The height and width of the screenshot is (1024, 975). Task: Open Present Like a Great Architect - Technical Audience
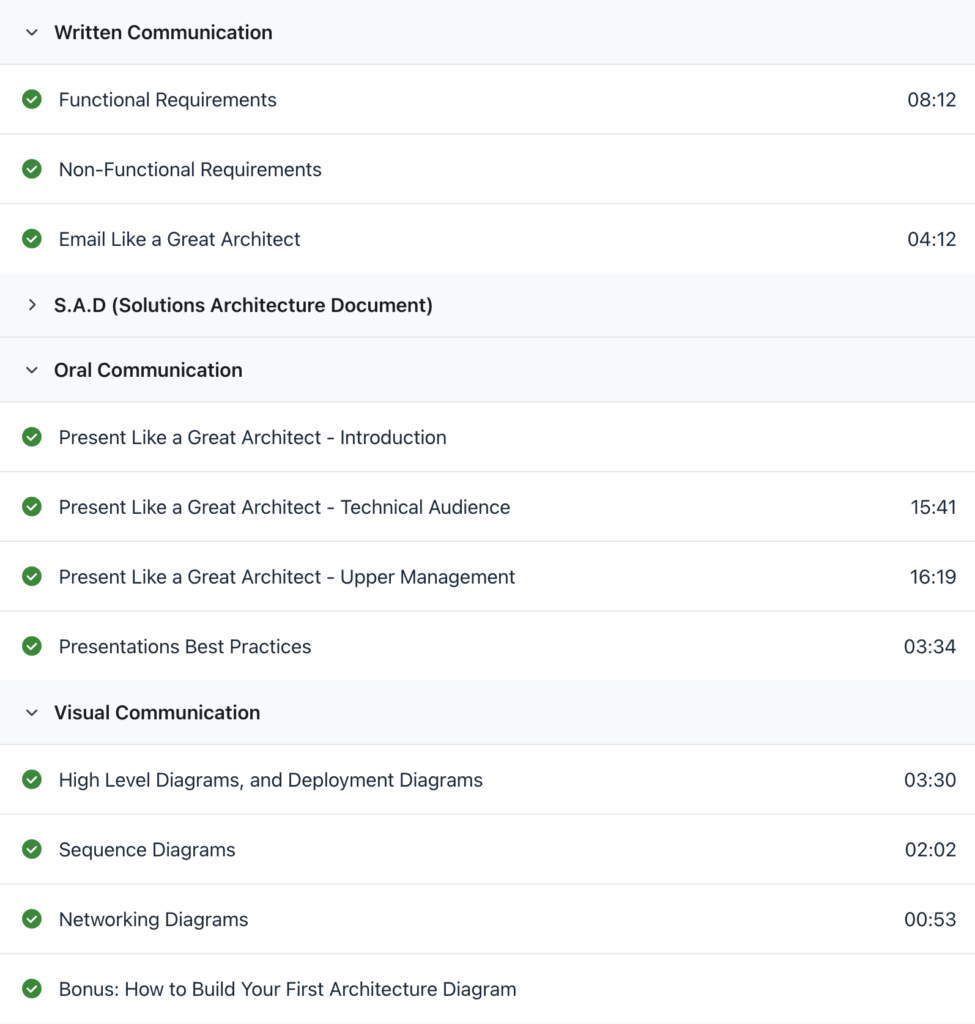(x=285, y=507)
